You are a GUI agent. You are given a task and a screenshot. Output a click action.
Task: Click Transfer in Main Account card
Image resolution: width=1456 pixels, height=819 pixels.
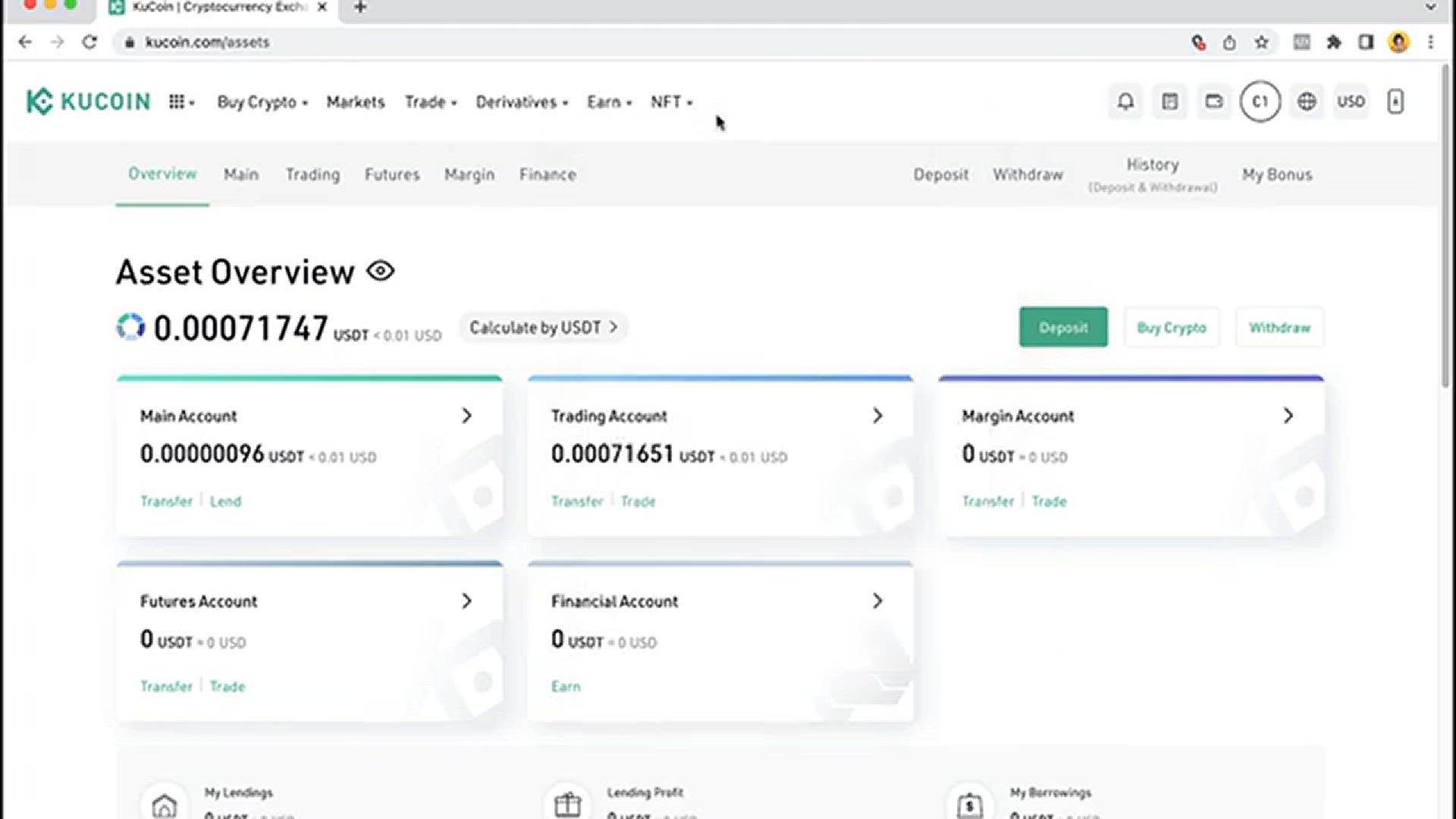tap(167, 501)
